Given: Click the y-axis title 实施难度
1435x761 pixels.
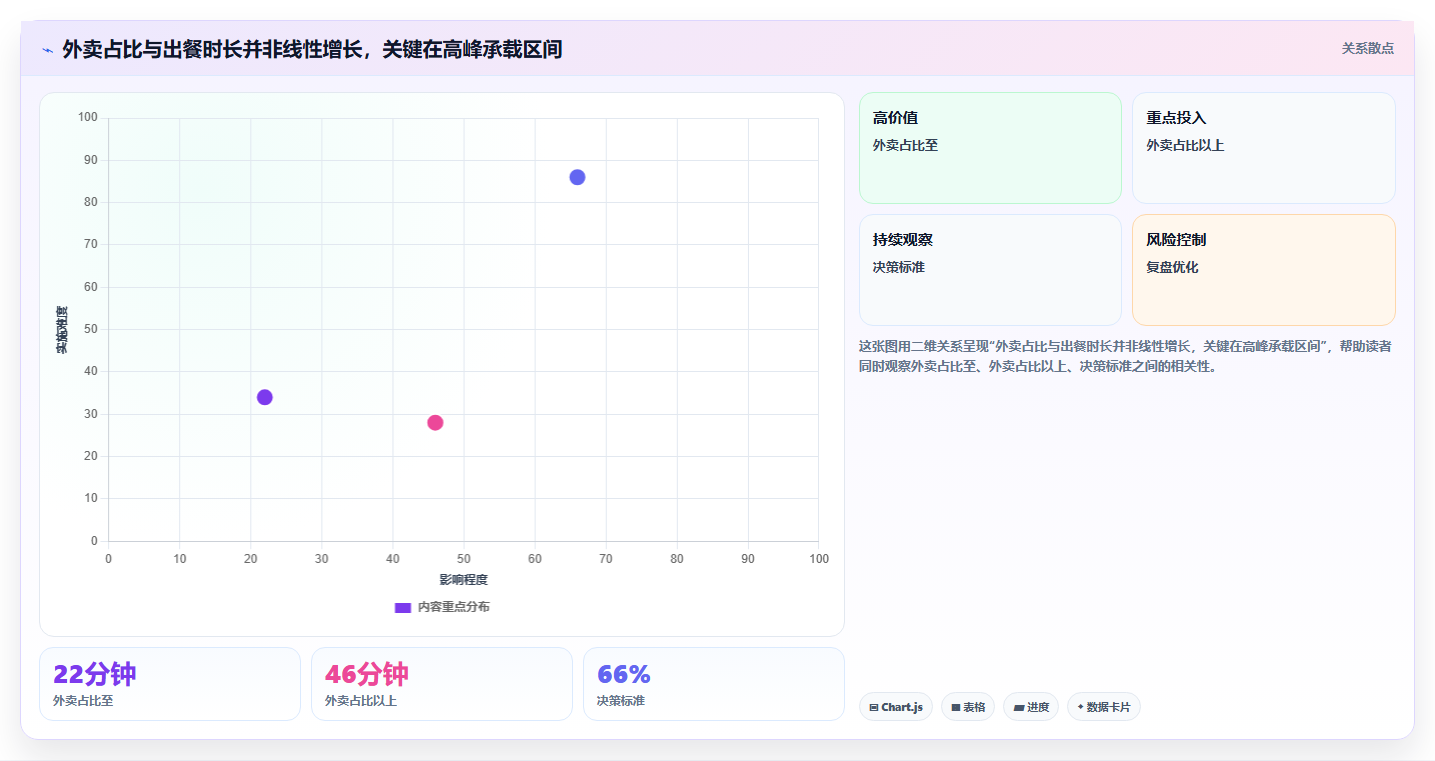Looking at the screenshot, I should (x=62, y=330).
